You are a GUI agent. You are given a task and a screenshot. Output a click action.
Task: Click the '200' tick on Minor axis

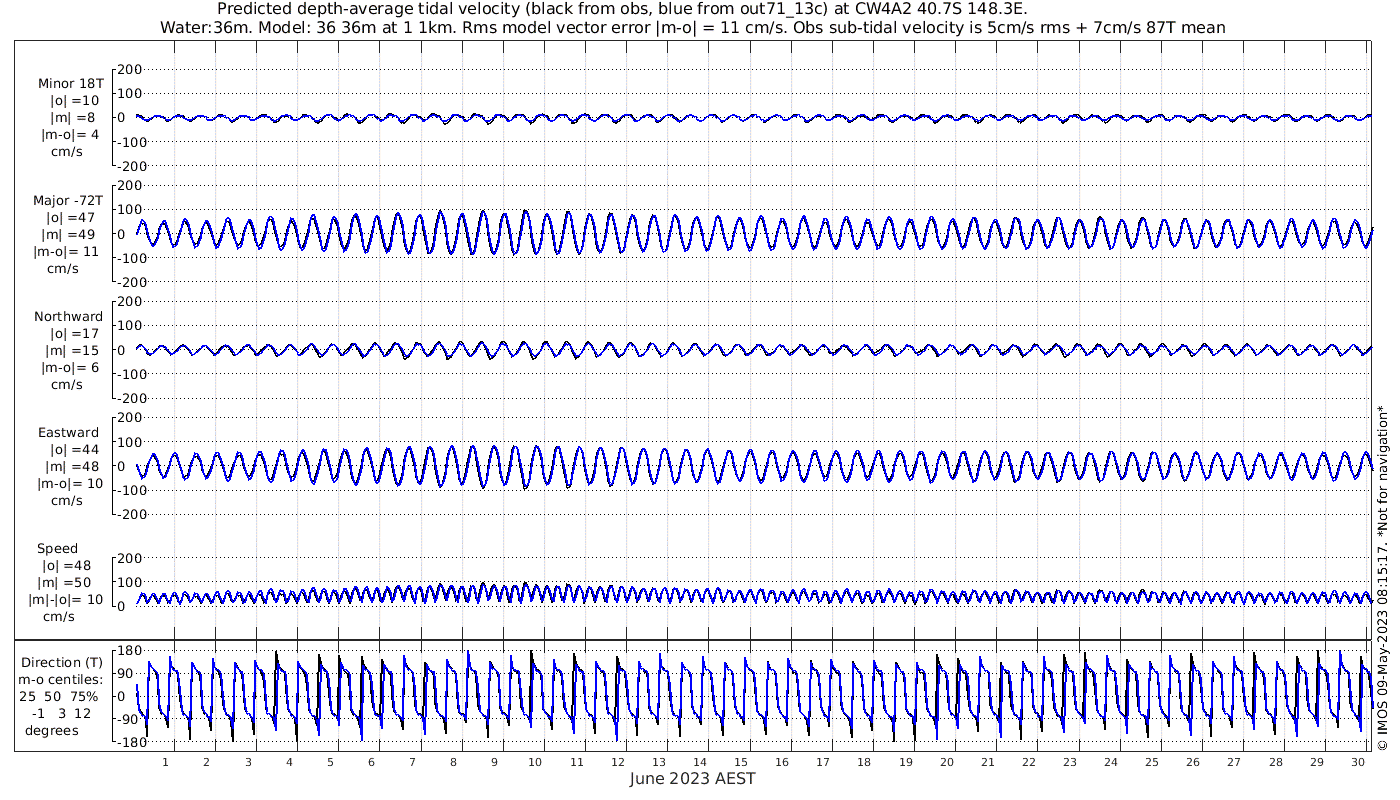(x=130, y=69)
